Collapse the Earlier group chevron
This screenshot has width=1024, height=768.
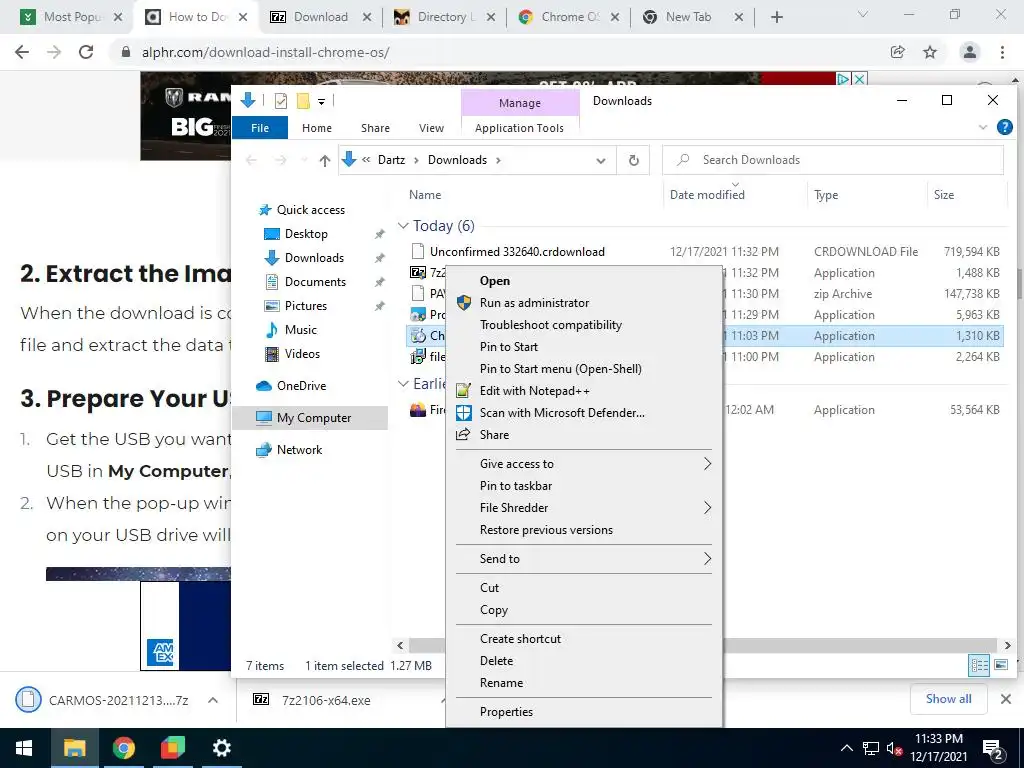pos(403,384)
